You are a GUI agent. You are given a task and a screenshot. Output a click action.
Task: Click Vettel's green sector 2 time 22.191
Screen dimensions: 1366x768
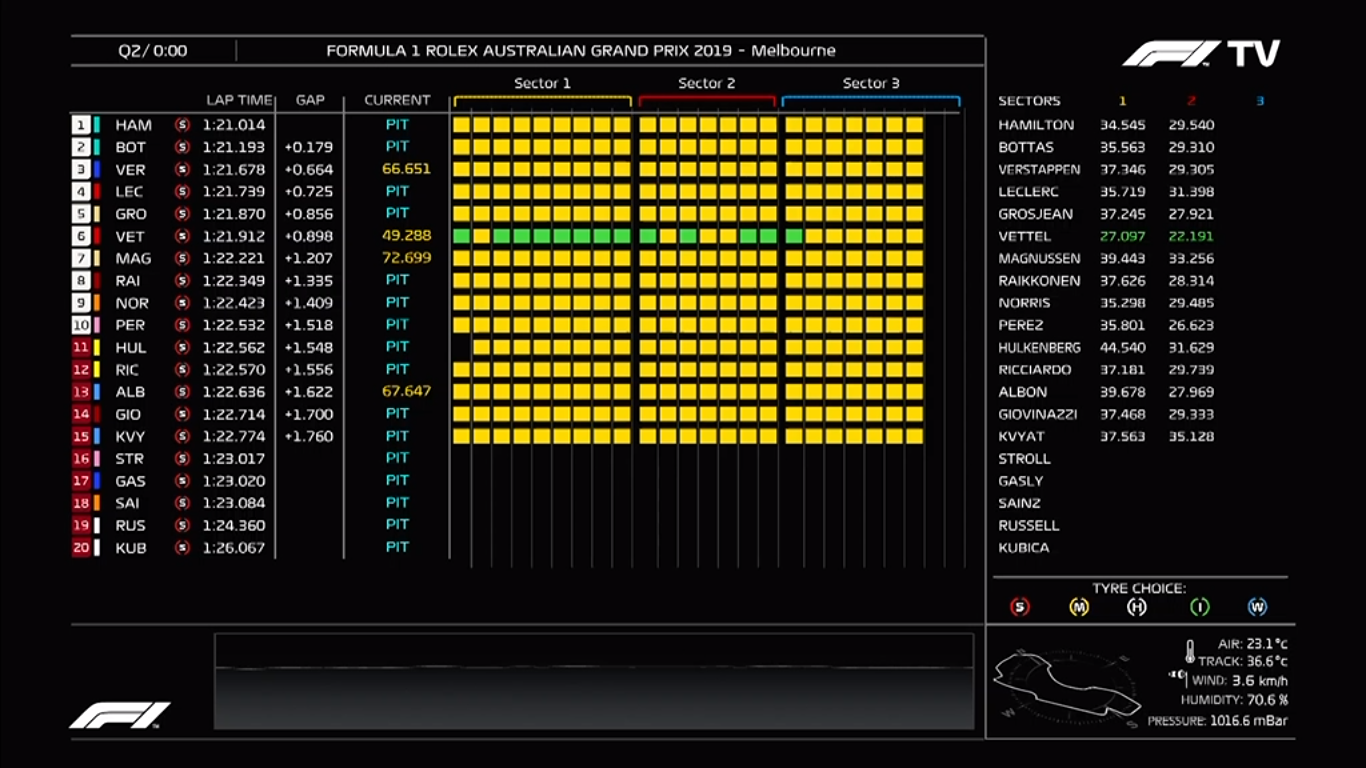pyautogui.click(x=1191, y=237)
